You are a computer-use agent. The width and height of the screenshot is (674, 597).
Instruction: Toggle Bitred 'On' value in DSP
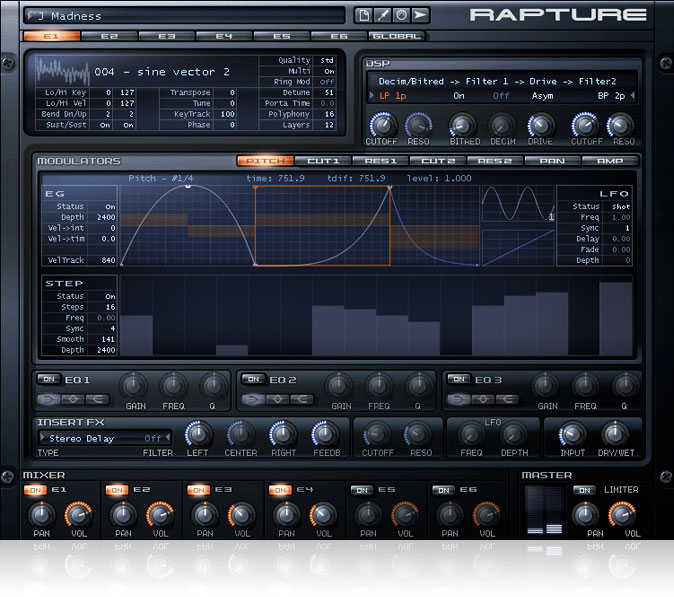[459, 96]
